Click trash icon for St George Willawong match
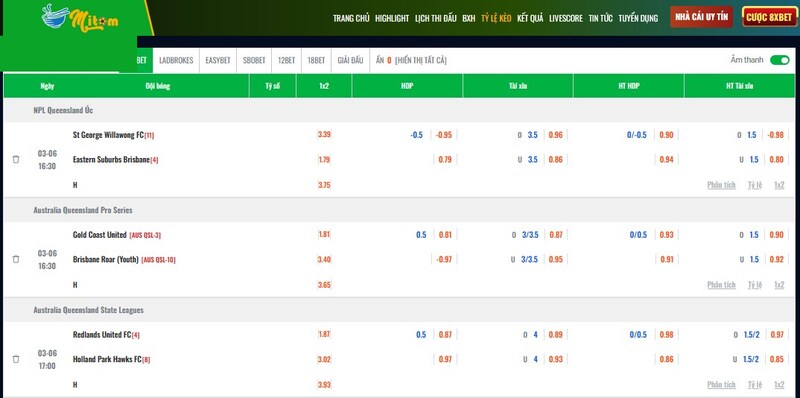Viewport: 800px width, 398px height. tap(16, 159)
